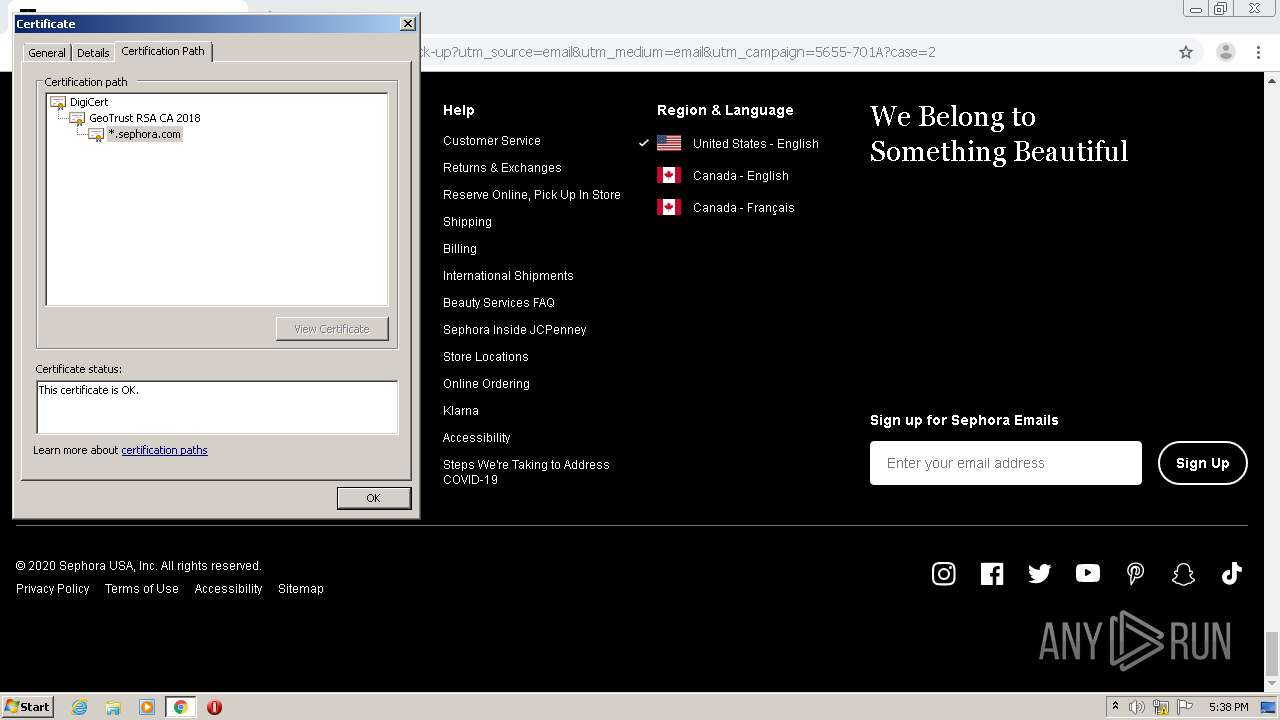The image size is (1280, 720).
Task: Click the network tray icon
Action: tap(1161, 707)
